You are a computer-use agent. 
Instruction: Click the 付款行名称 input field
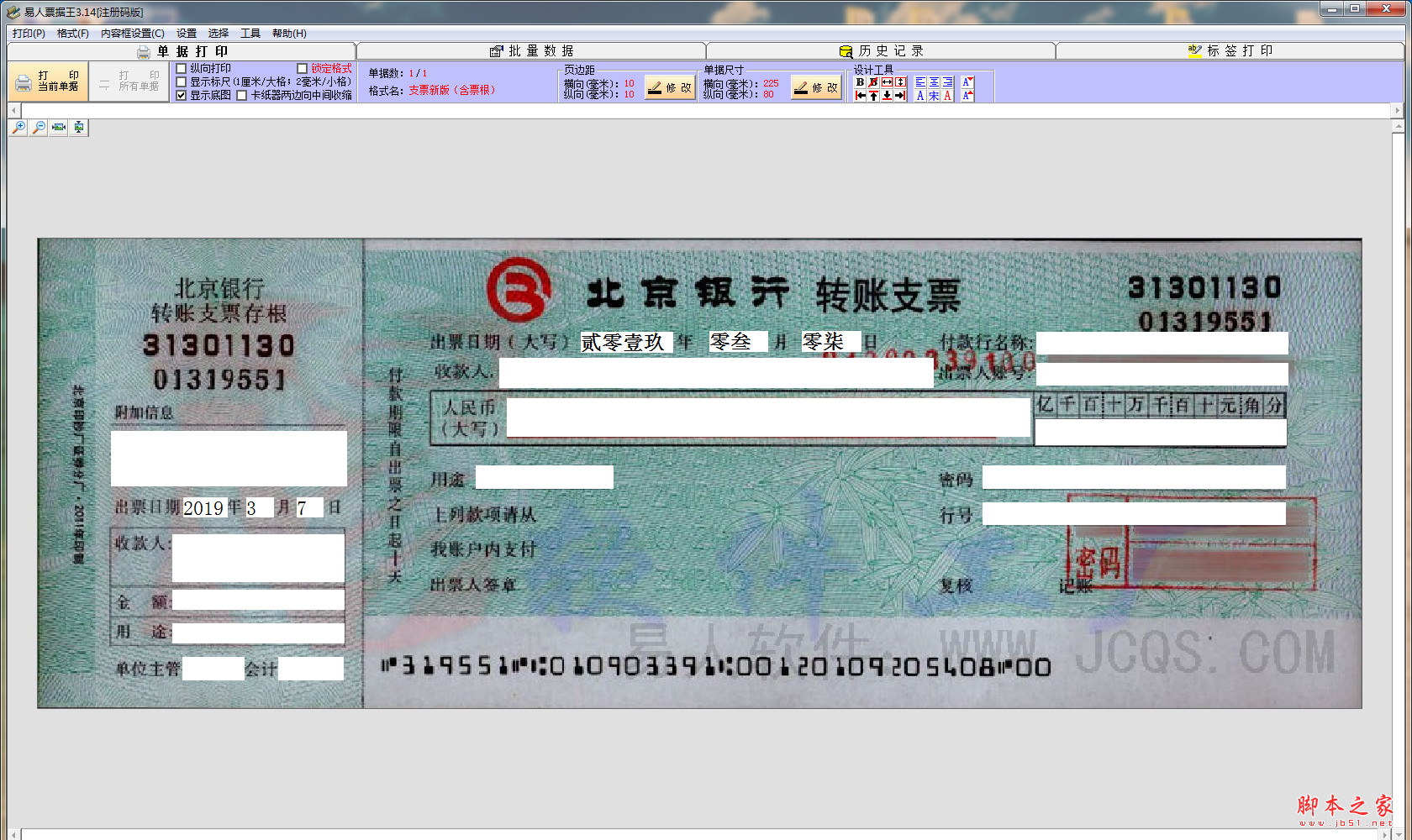coord(1162,343)
